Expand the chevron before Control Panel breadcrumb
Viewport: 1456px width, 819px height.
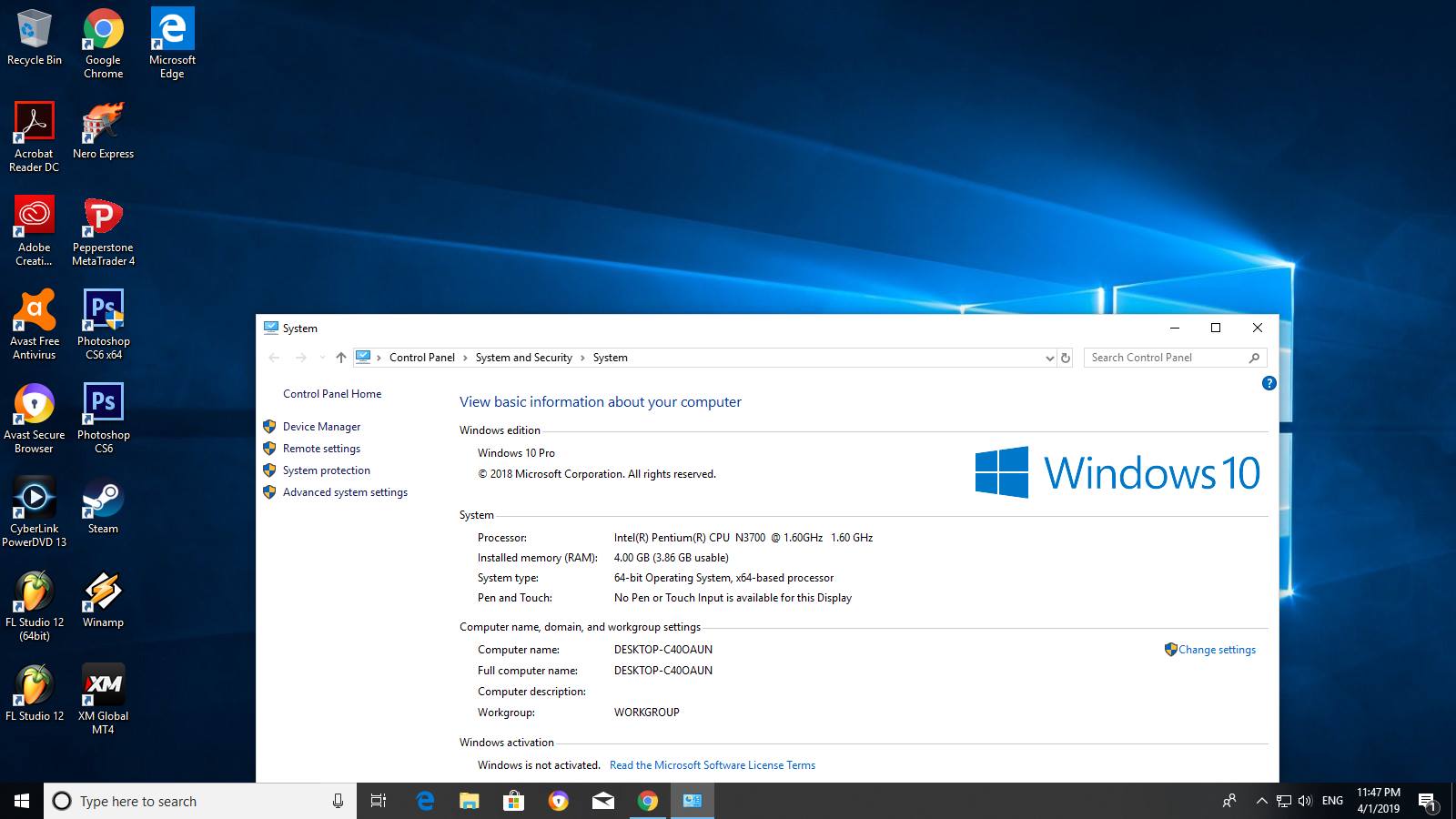coord(379,358)
